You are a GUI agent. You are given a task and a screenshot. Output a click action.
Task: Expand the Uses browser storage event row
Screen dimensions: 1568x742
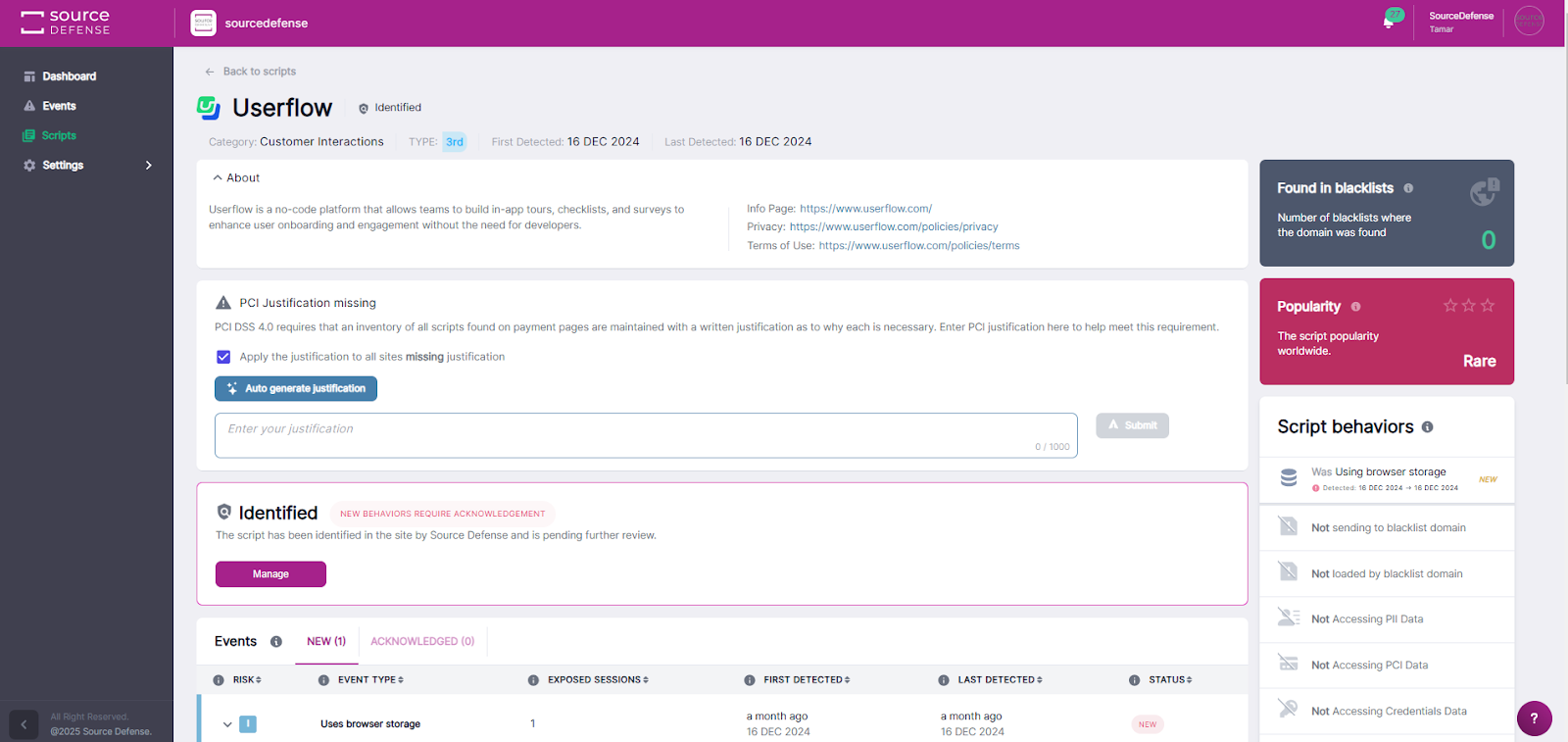coord(227,725)
